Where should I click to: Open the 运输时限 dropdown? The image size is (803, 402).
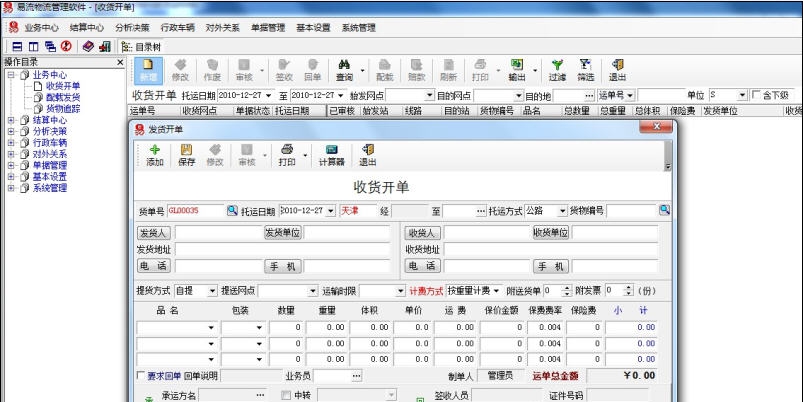point(400,291)
